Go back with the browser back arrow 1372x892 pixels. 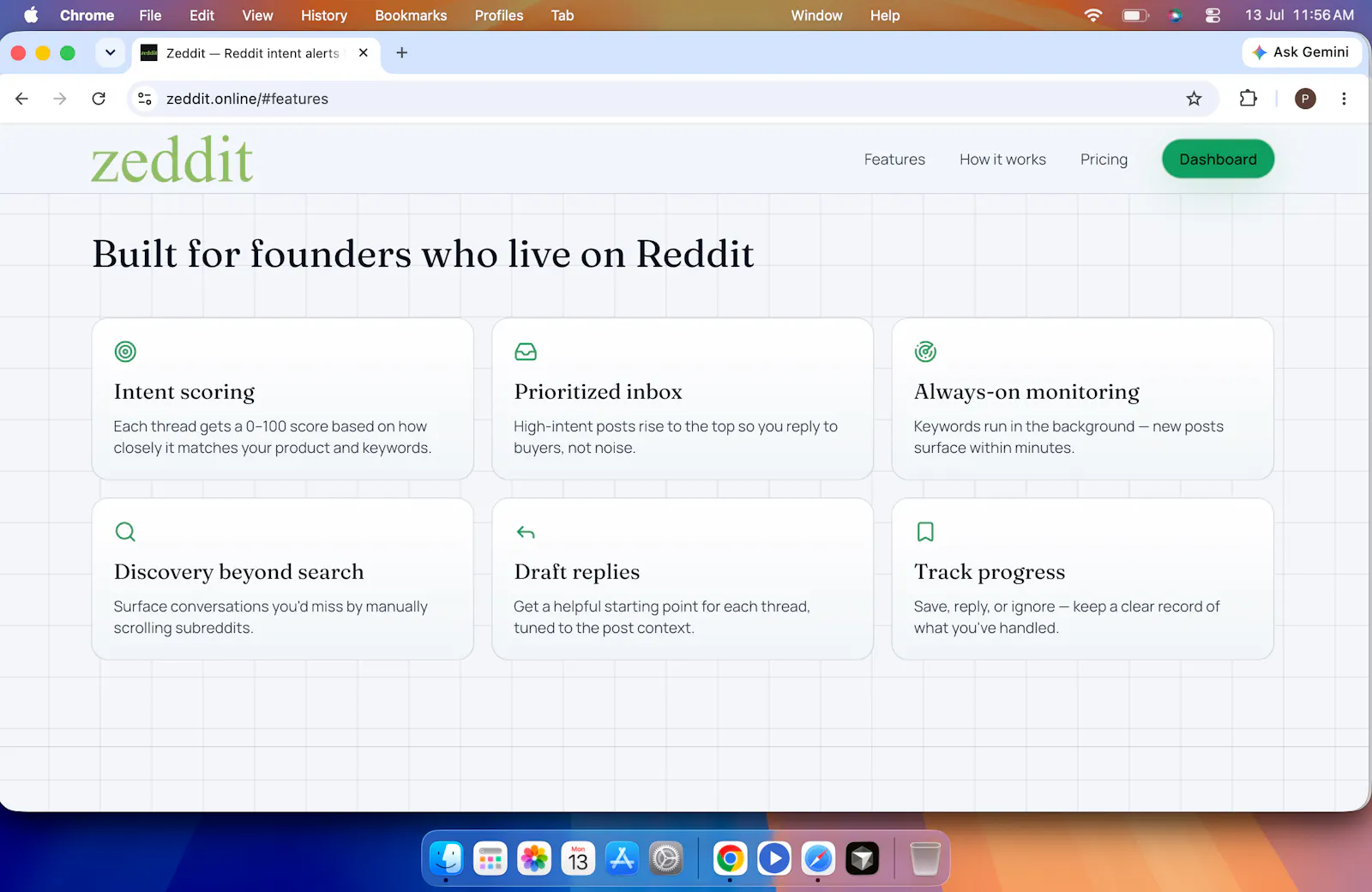(22, 99)
